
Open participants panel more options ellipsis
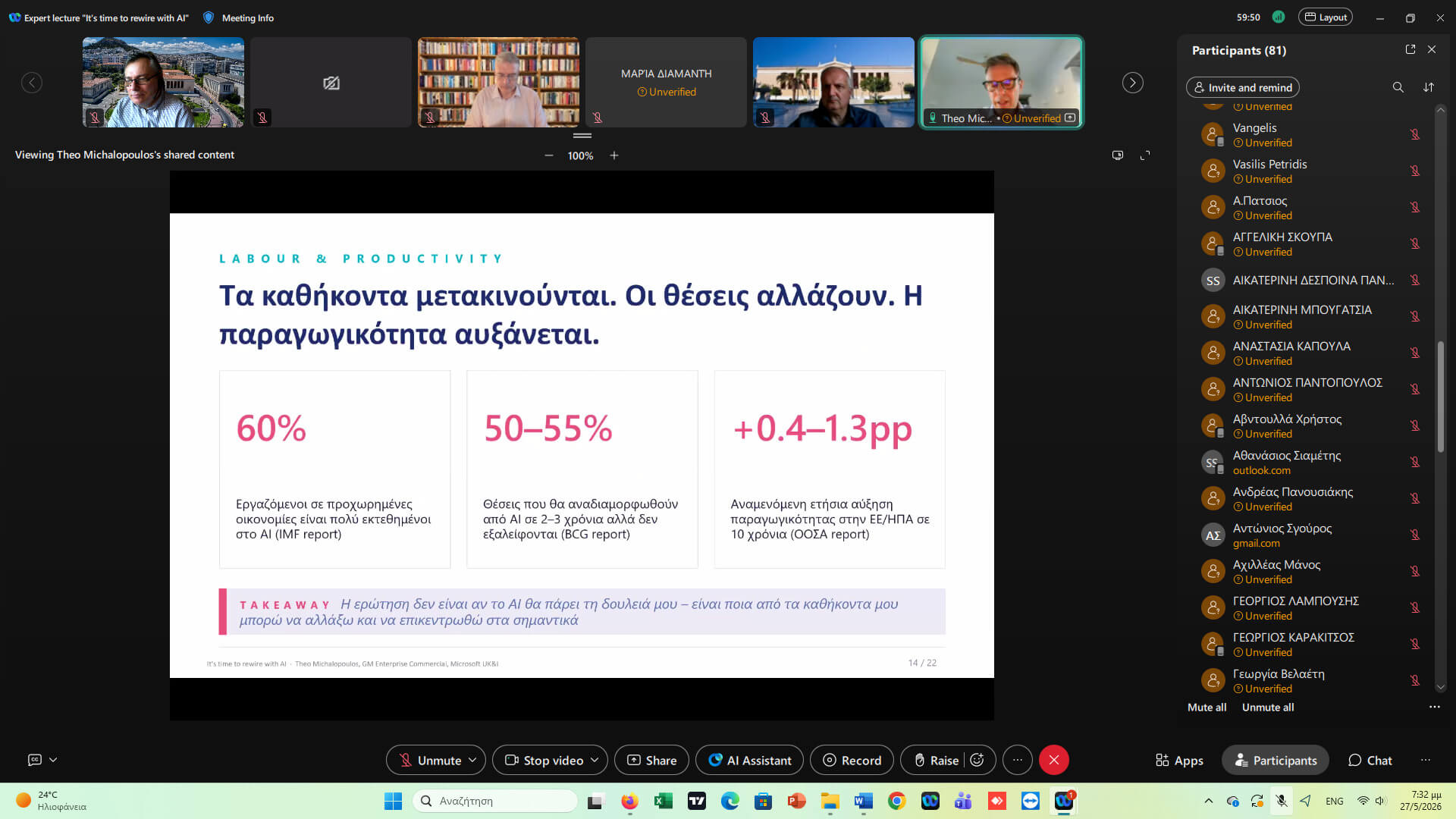[x=1434, y=707]
